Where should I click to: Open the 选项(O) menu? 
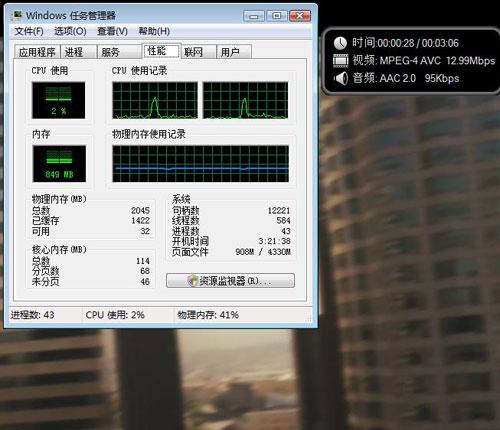(70, 31)
